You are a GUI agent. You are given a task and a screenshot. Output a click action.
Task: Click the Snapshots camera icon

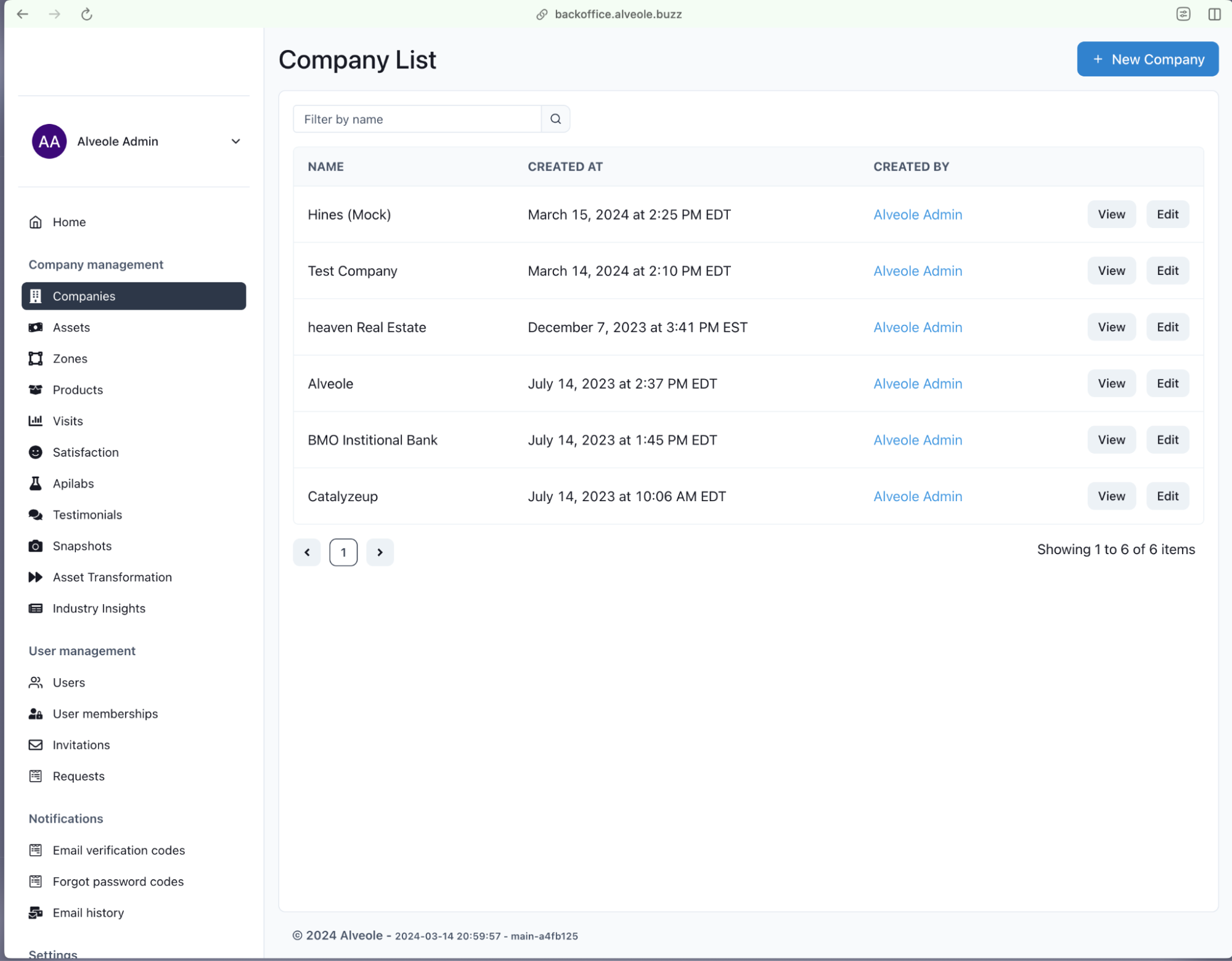point(36,546)
